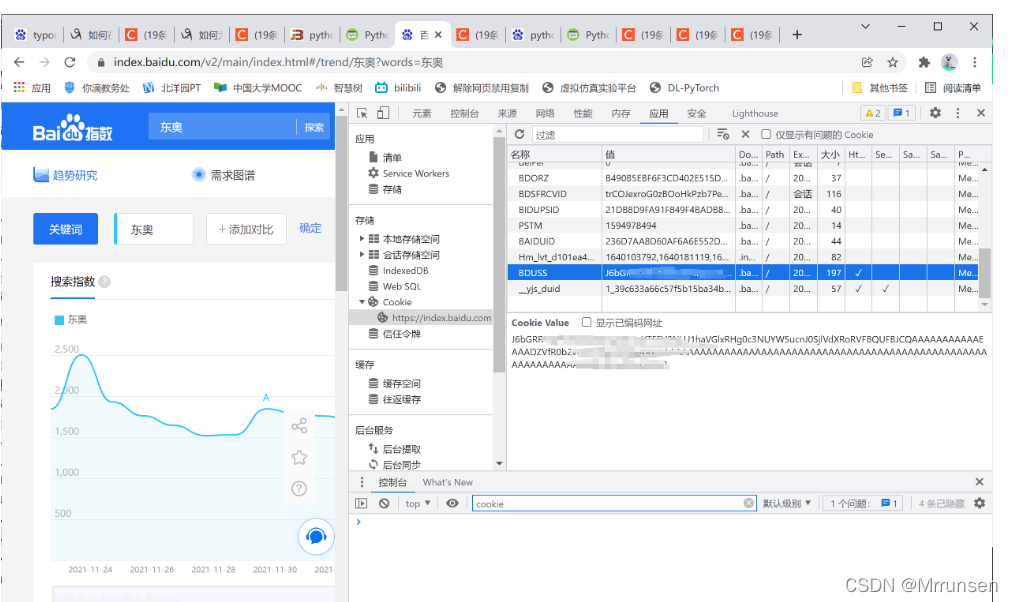Toggle device toolbar icon in DevTools
1013x602 pixels.
(383, 113)
